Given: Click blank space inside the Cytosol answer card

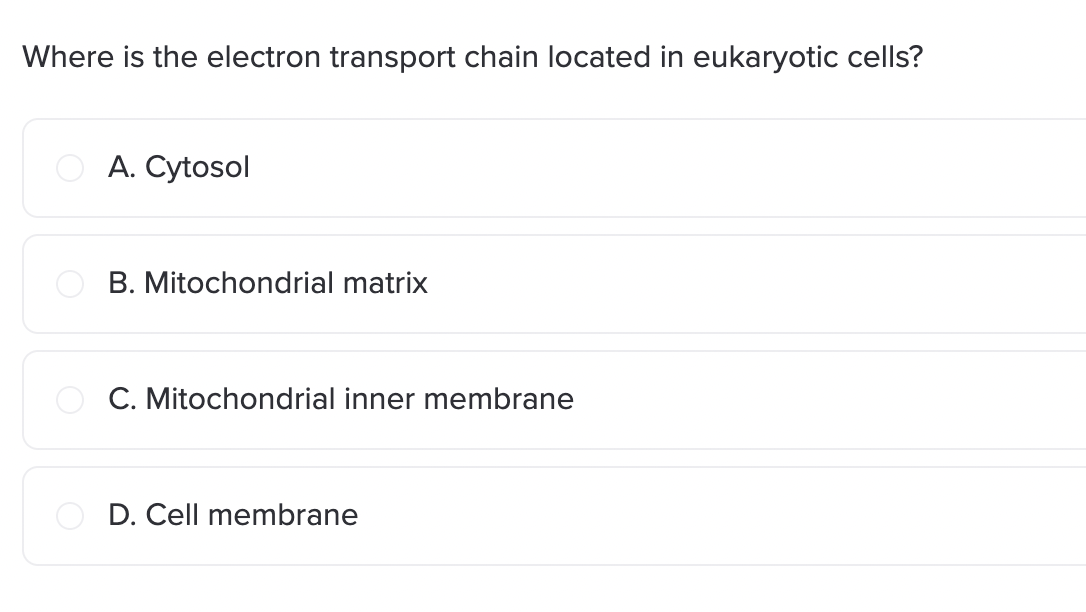Looking at the screenshot, I should 665,168.
